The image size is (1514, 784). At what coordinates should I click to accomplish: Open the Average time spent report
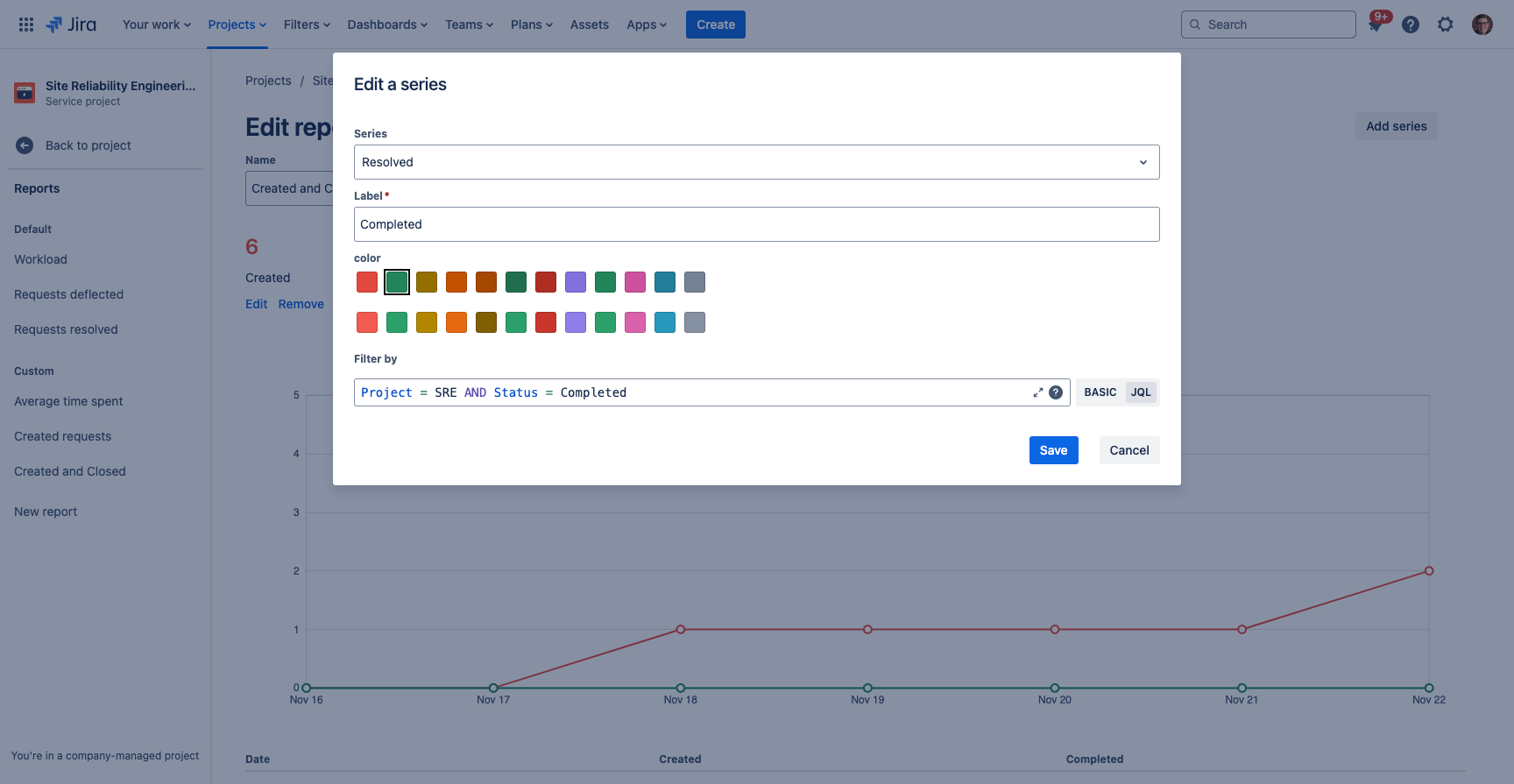pyautogui.click(x=68, y=401)
